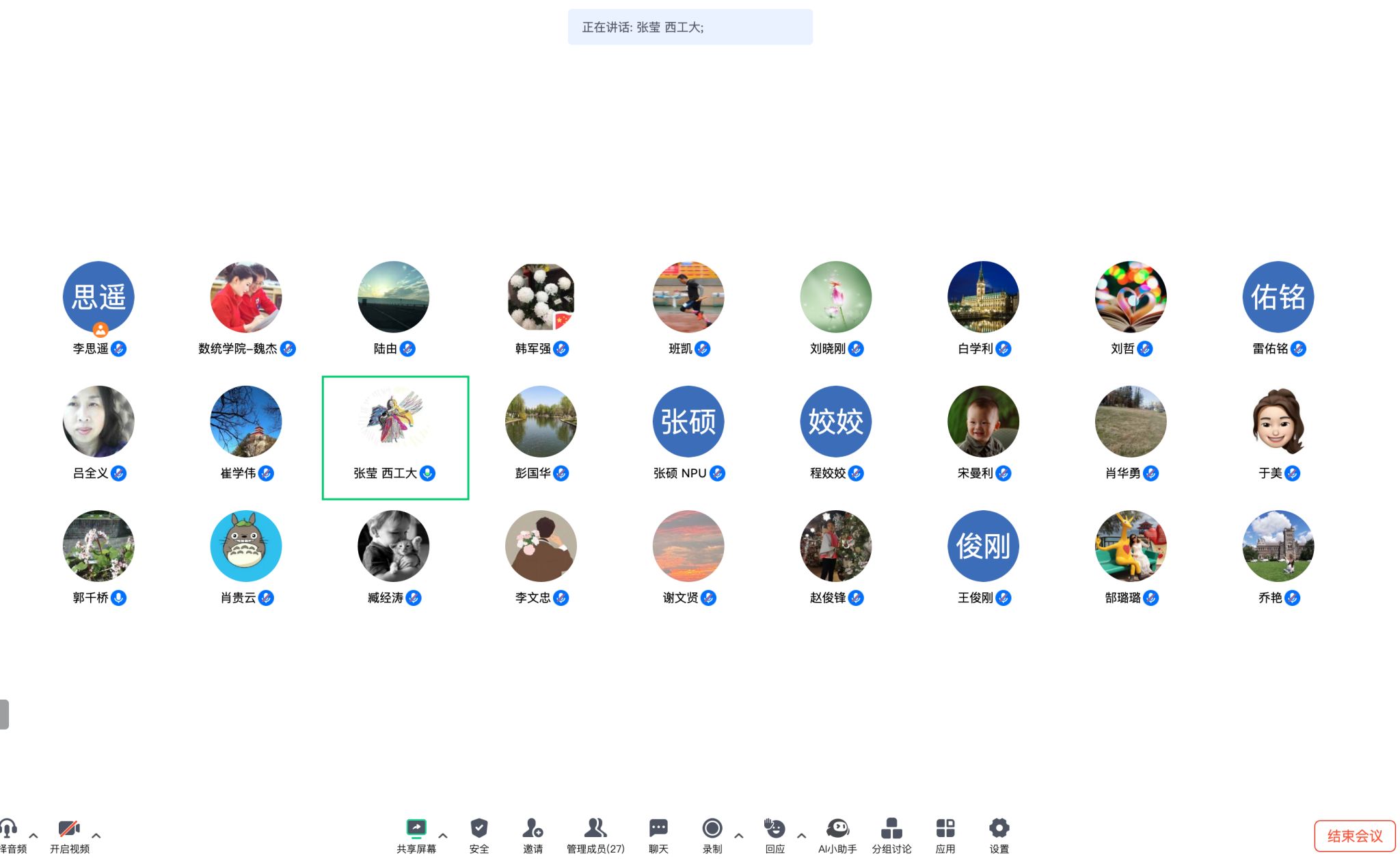Image resolution: width=1400 pixels, height=861 pixels.
Task: Toggle Start Video (开启视频) camera
Action: [69, 829]
